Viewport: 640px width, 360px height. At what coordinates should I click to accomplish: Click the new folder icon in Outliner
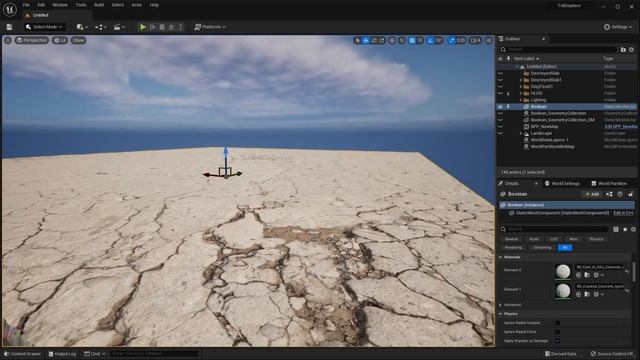(623, 49)
